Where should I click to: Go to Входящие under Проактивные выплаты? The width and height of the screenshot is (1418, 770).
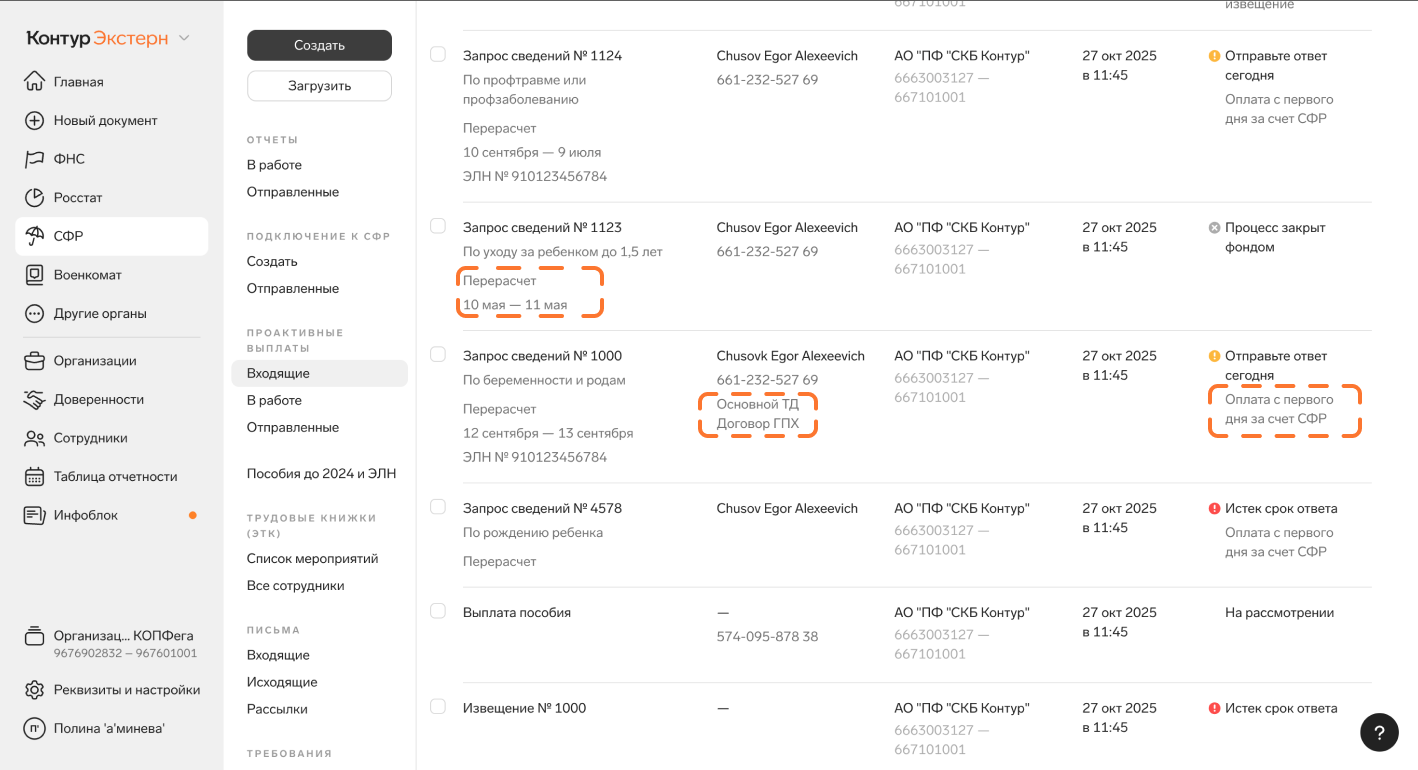[x=278, y=373]
